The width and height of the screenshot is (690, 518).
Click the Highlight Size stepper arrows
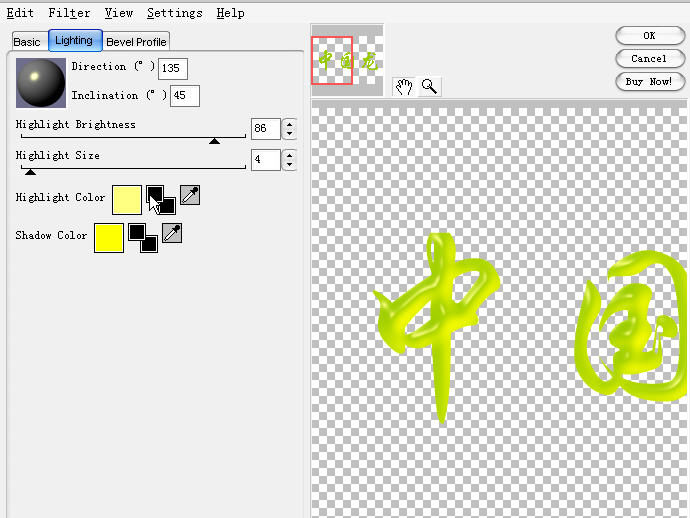pos(290,160)
